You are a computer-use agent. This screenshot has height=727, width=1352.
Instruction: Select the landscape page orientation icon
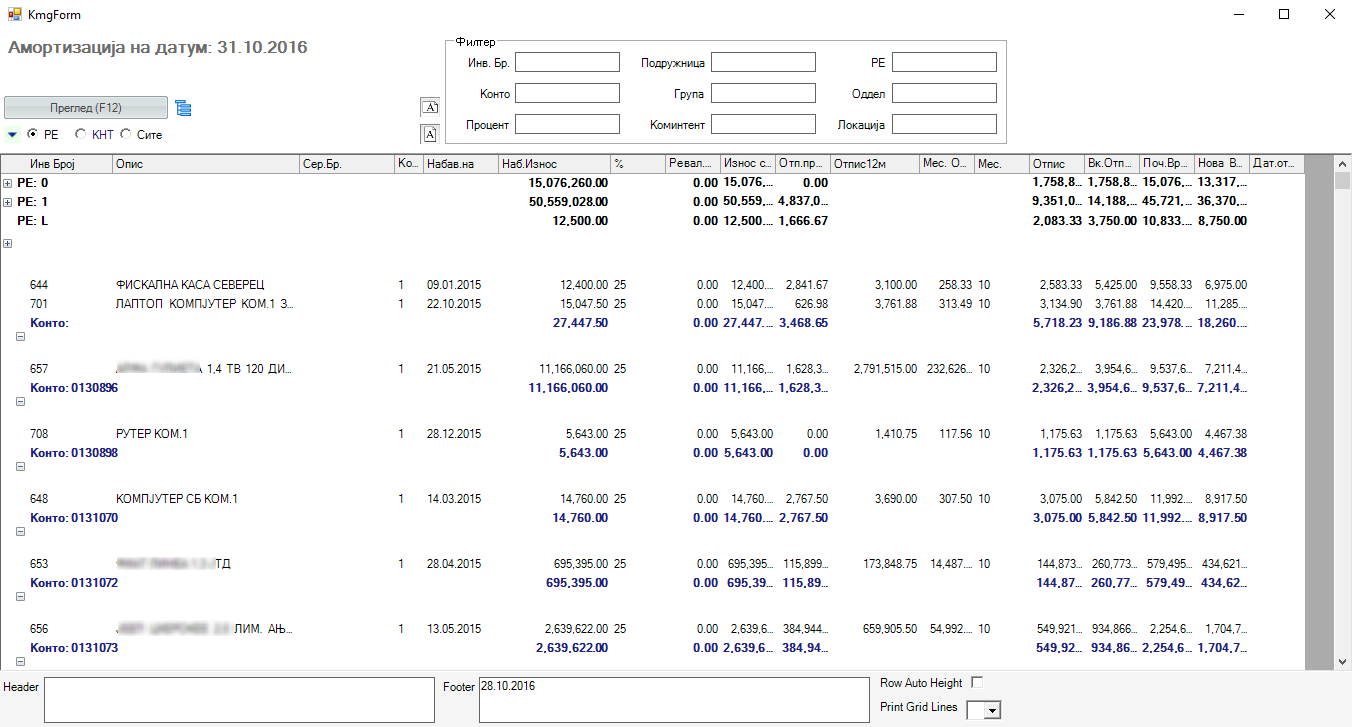point(430,107)
